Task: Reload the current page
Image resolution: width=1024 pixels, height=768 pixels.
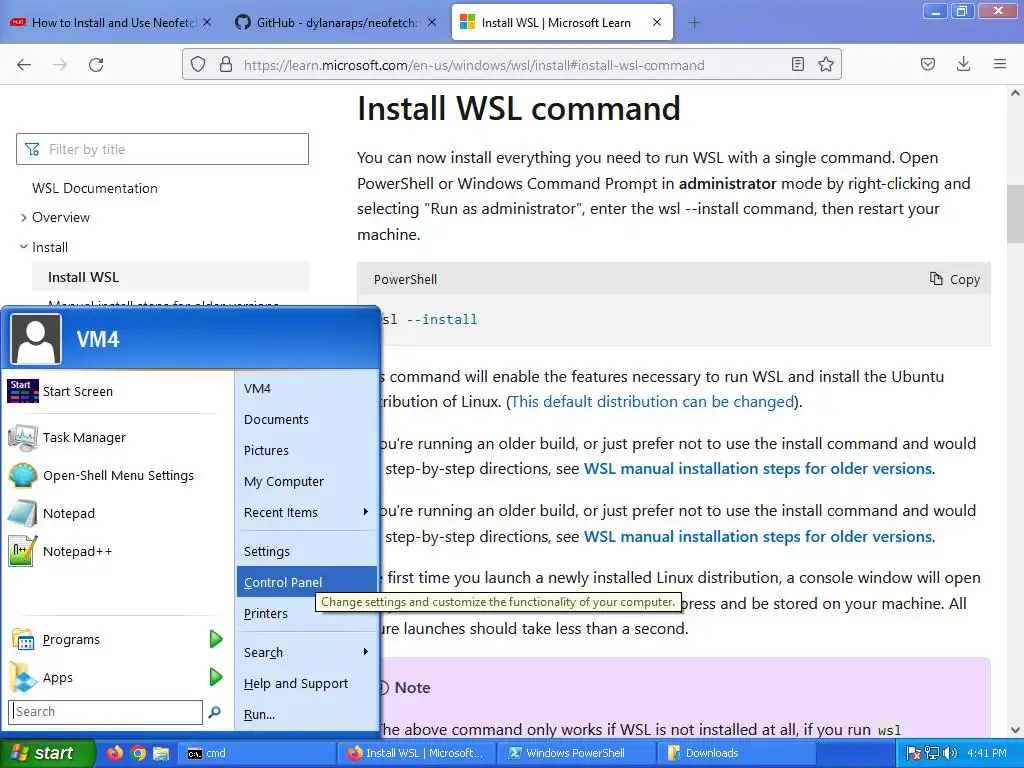Action: pyautogui.click(x=96, y=65)
